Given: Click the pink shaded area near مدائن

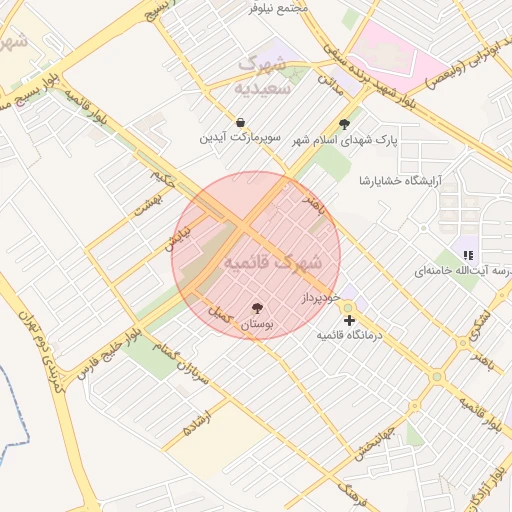Looking at the screenshot, I should click(398, 58).
